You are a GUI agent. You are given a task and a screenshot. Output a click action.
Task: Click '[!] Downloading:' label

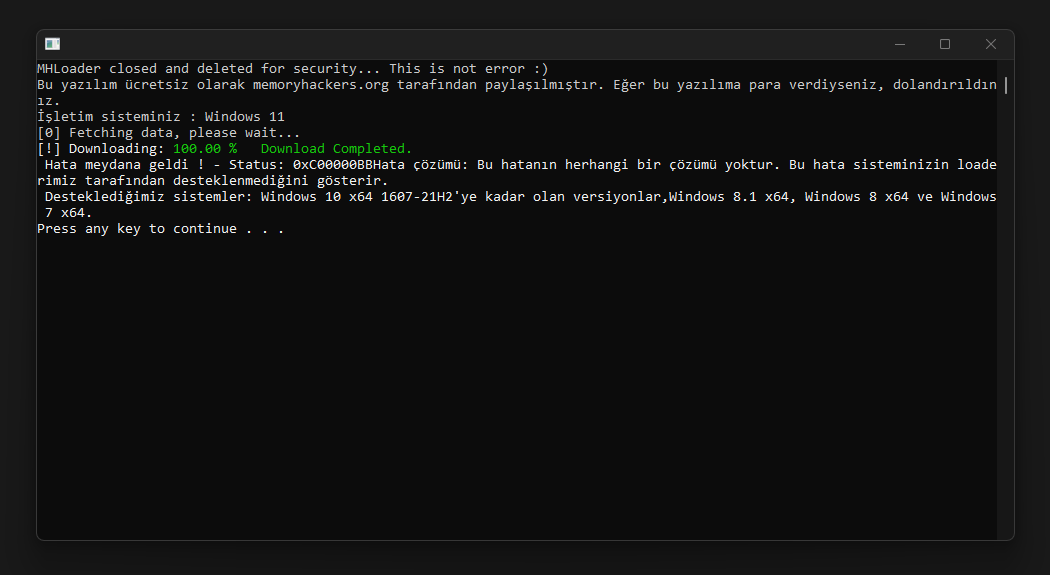point(100,149)
